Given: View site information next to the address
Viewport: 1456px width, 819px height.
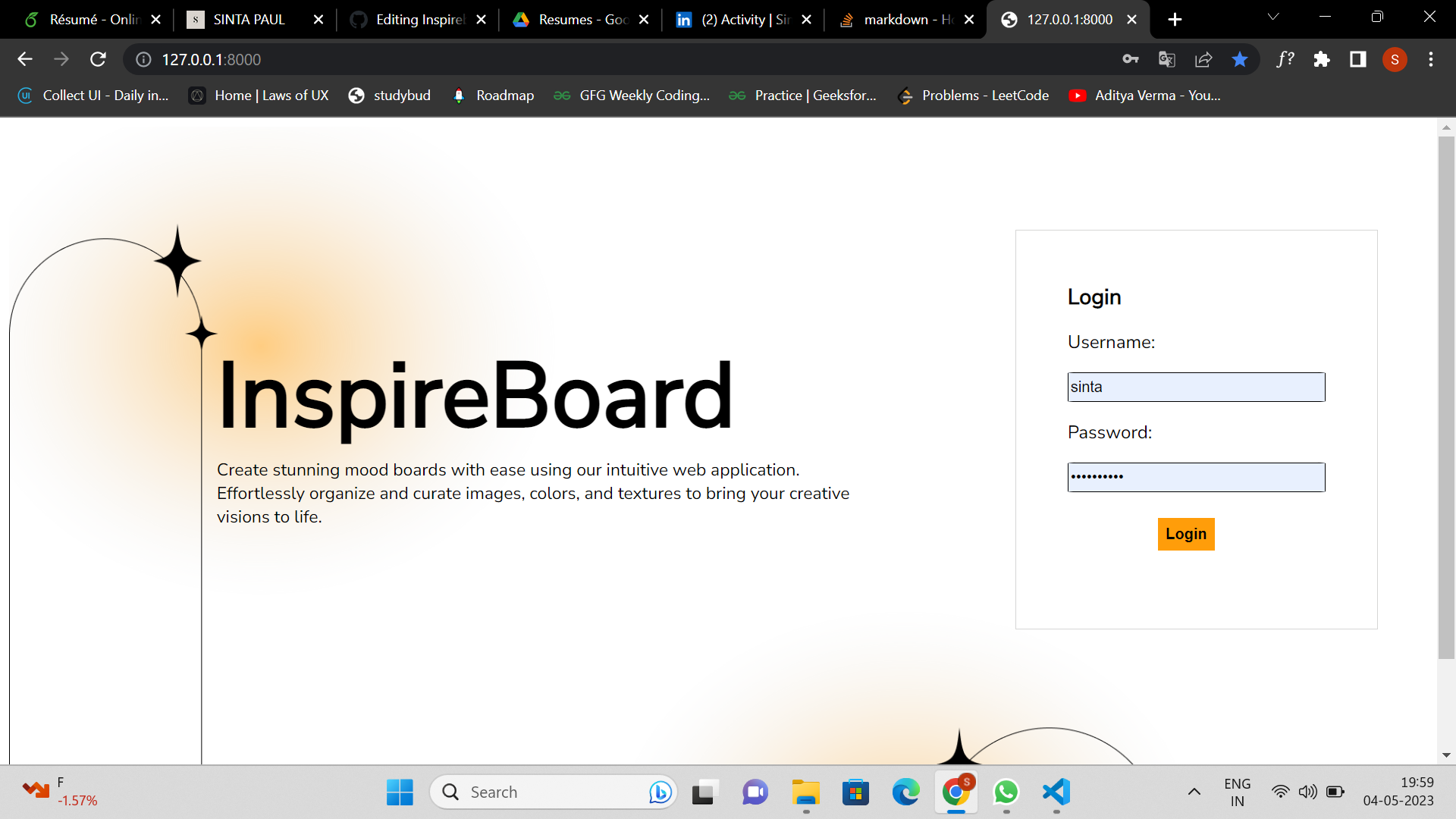Looking at the screenshot, I should 142,59.
